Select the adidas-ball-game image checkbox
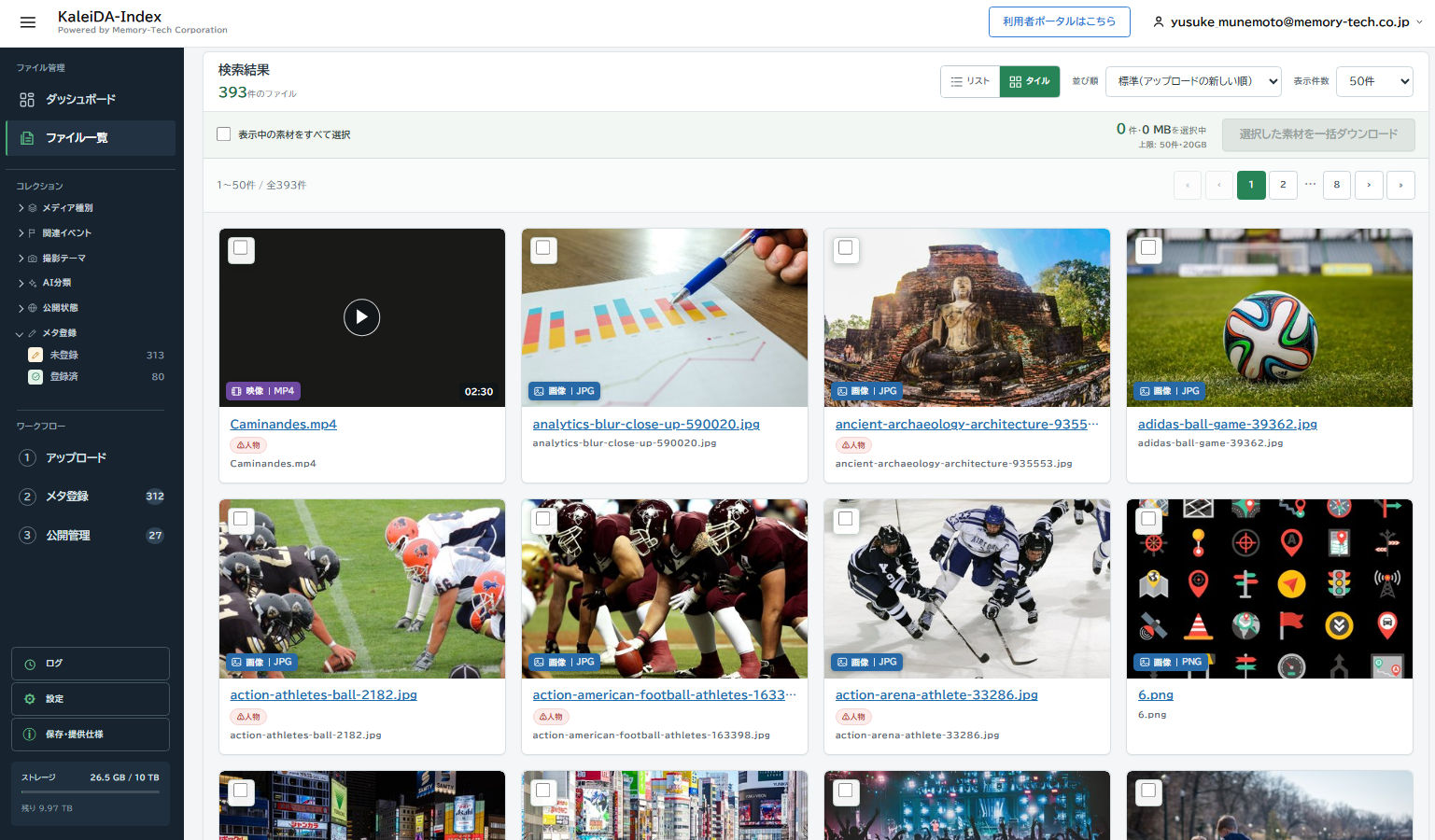 pyautogui.click(x=1148, y=248)
